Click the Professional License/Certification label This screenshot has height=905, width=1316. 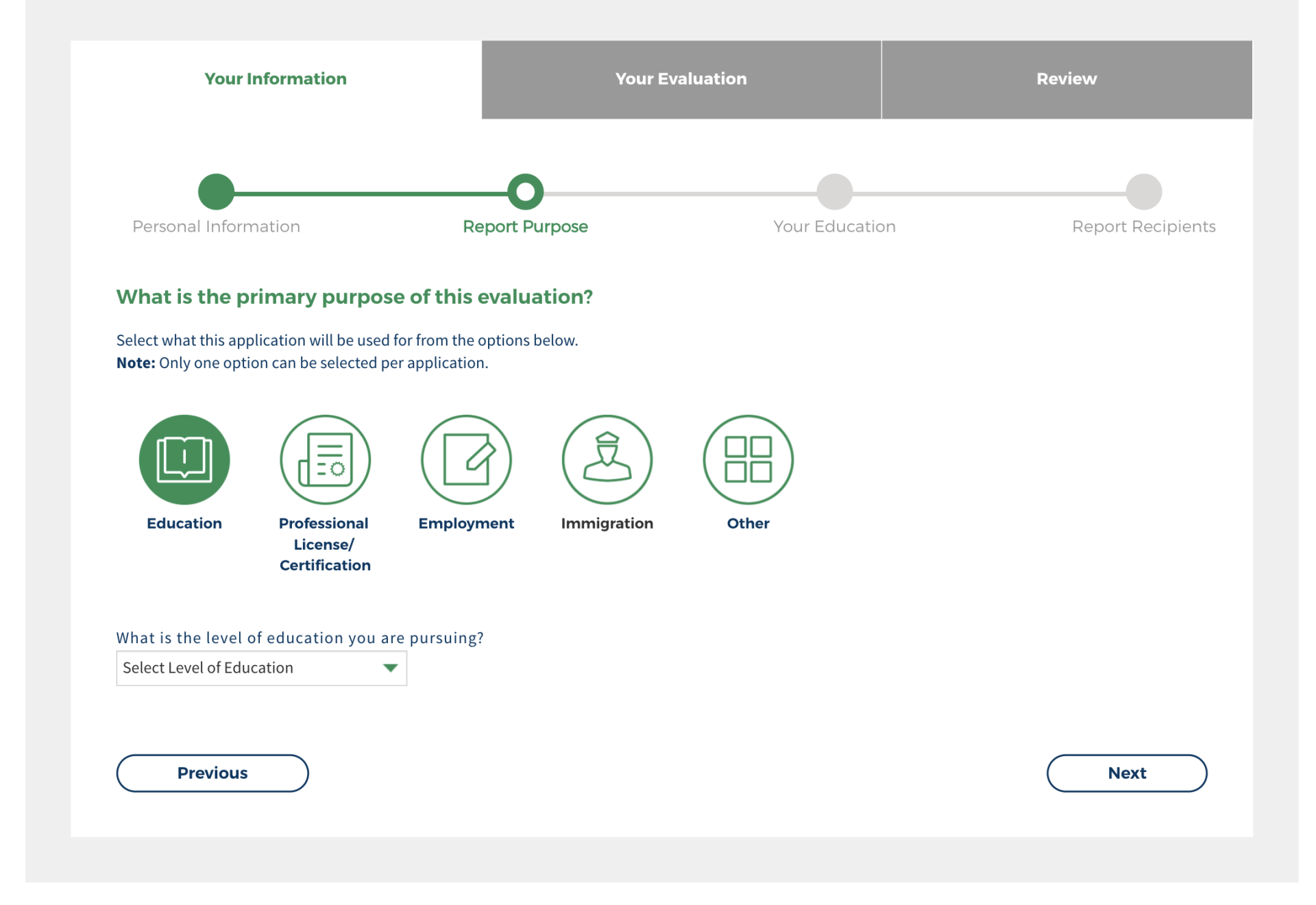tap(325, 544)
